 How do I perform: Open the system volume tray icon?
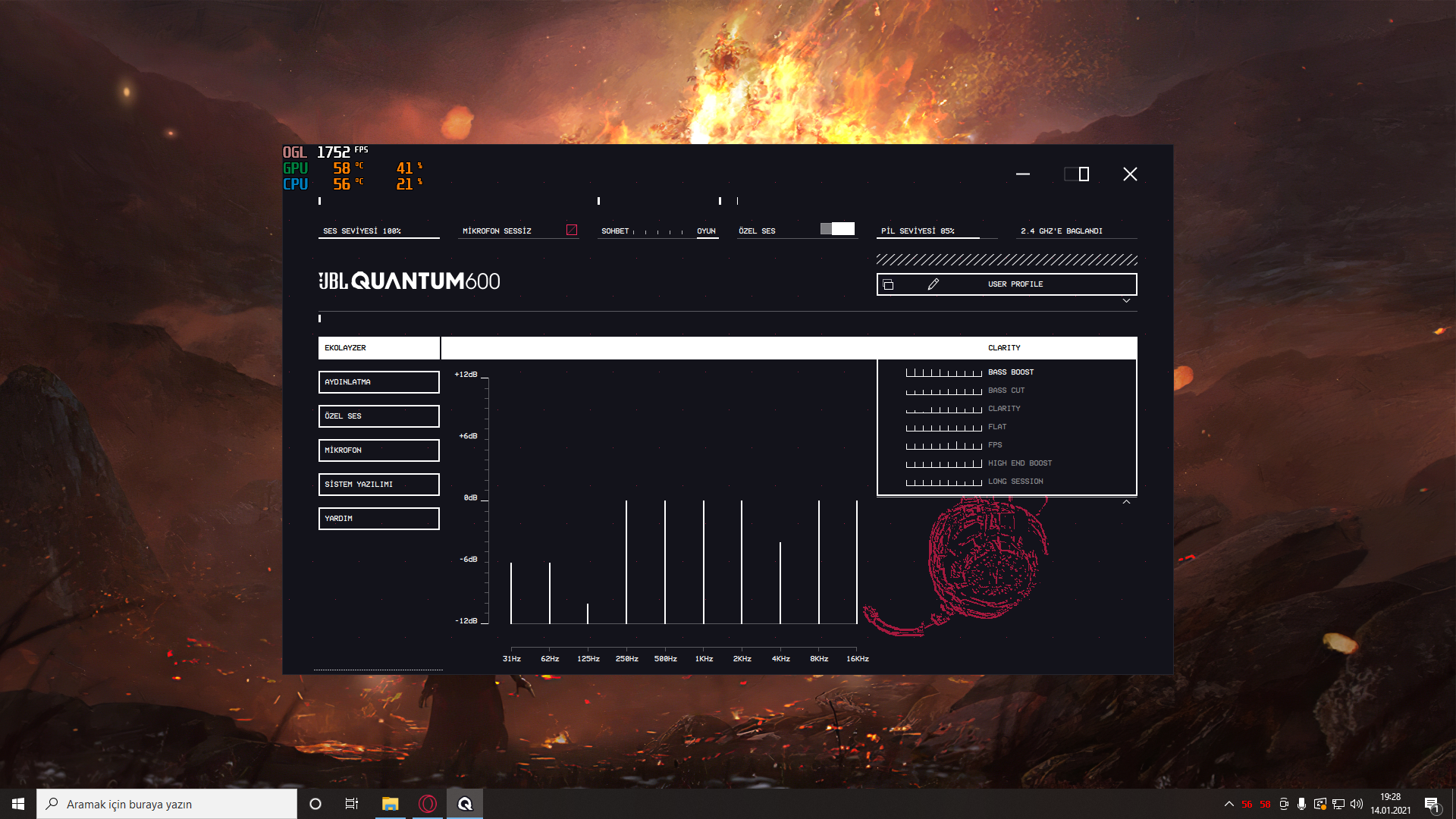pos(1357,804)
